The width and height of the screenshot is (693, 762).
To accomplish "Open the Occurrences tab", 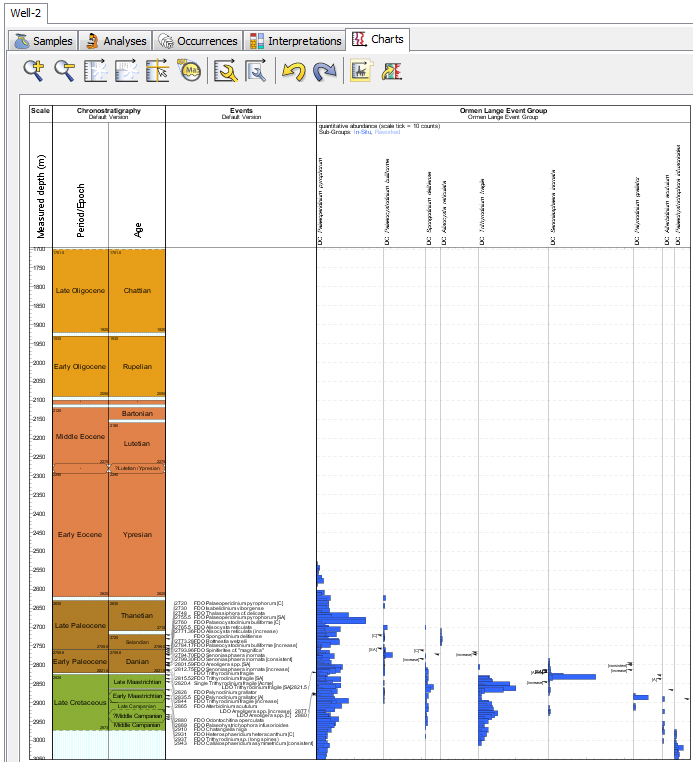I will tap(198, 41).
